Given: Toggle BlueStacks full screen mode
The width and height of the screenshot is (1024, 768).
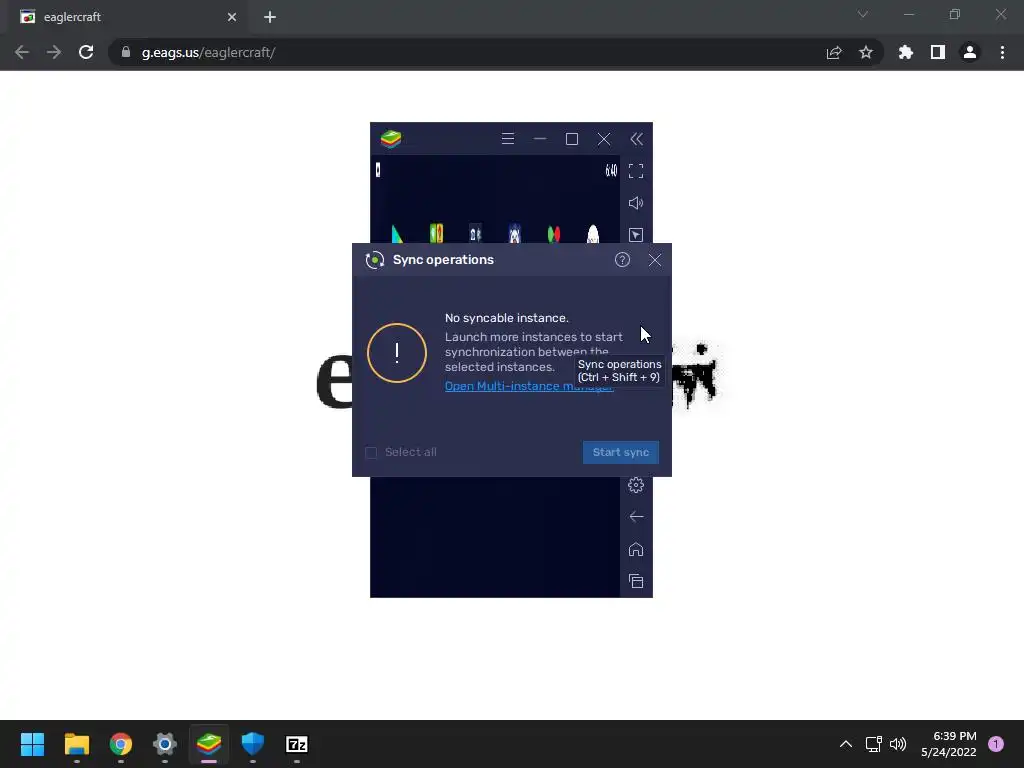Looking at the screenshot, I should click(x=636, y=171).
